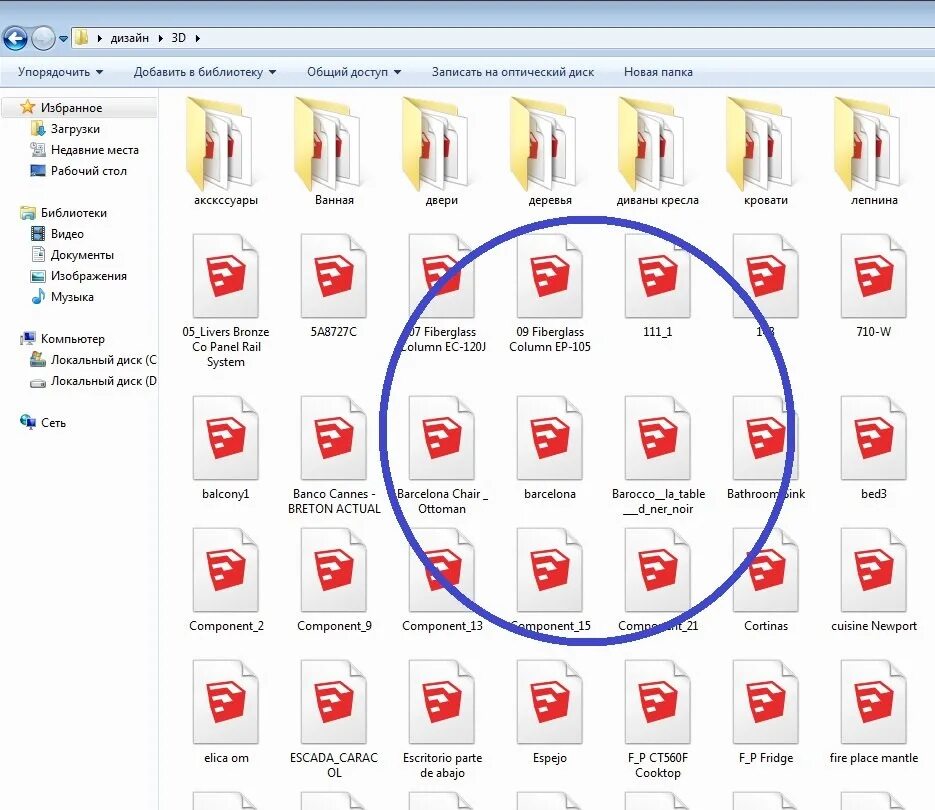Select the 'balcony1' SketchUp file
The width and height of the screenshot is (935, 810).
[x=226, y=449]
